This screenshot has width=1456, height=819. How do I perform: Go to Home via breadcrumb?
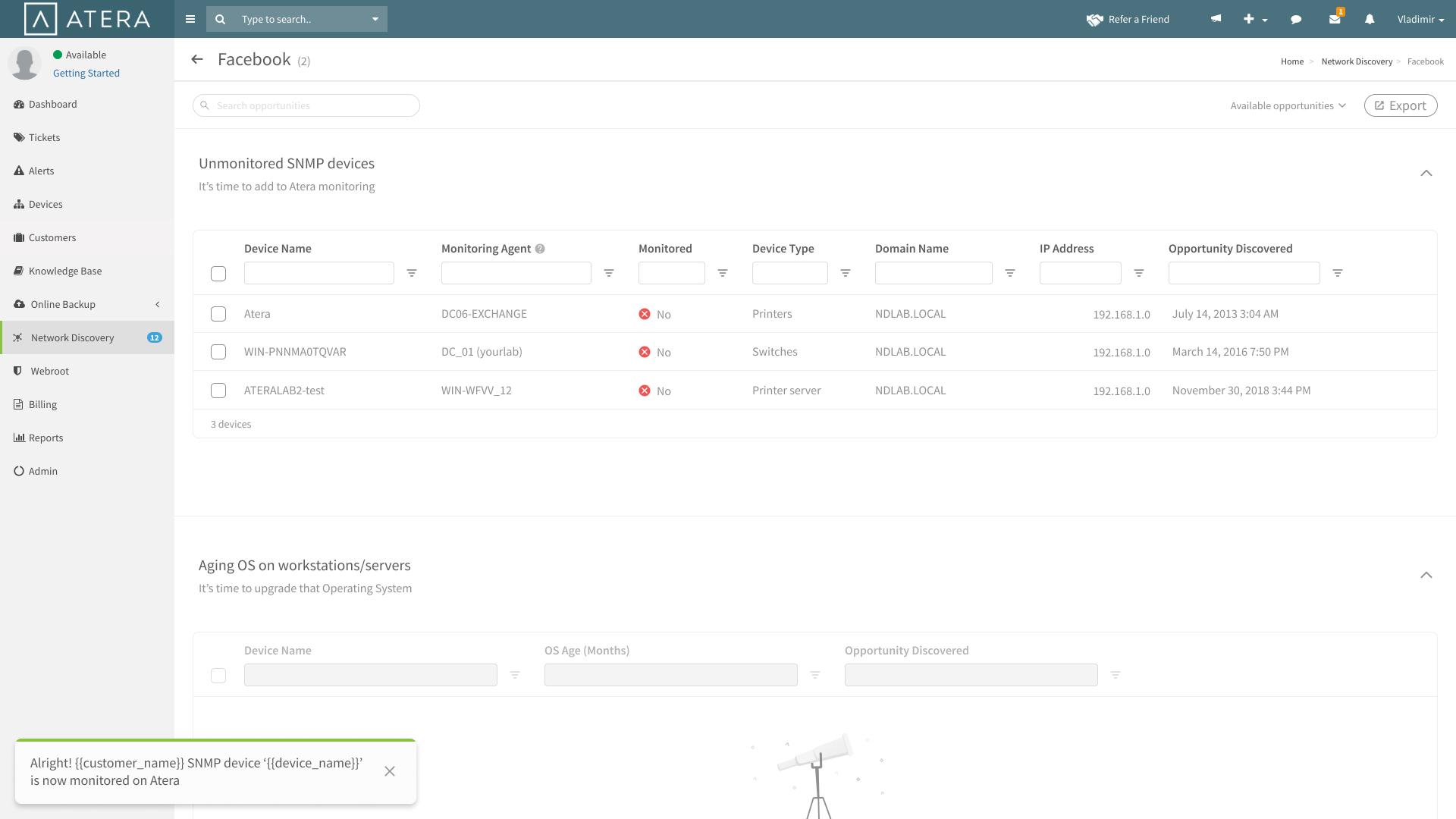coord(1292,61)
